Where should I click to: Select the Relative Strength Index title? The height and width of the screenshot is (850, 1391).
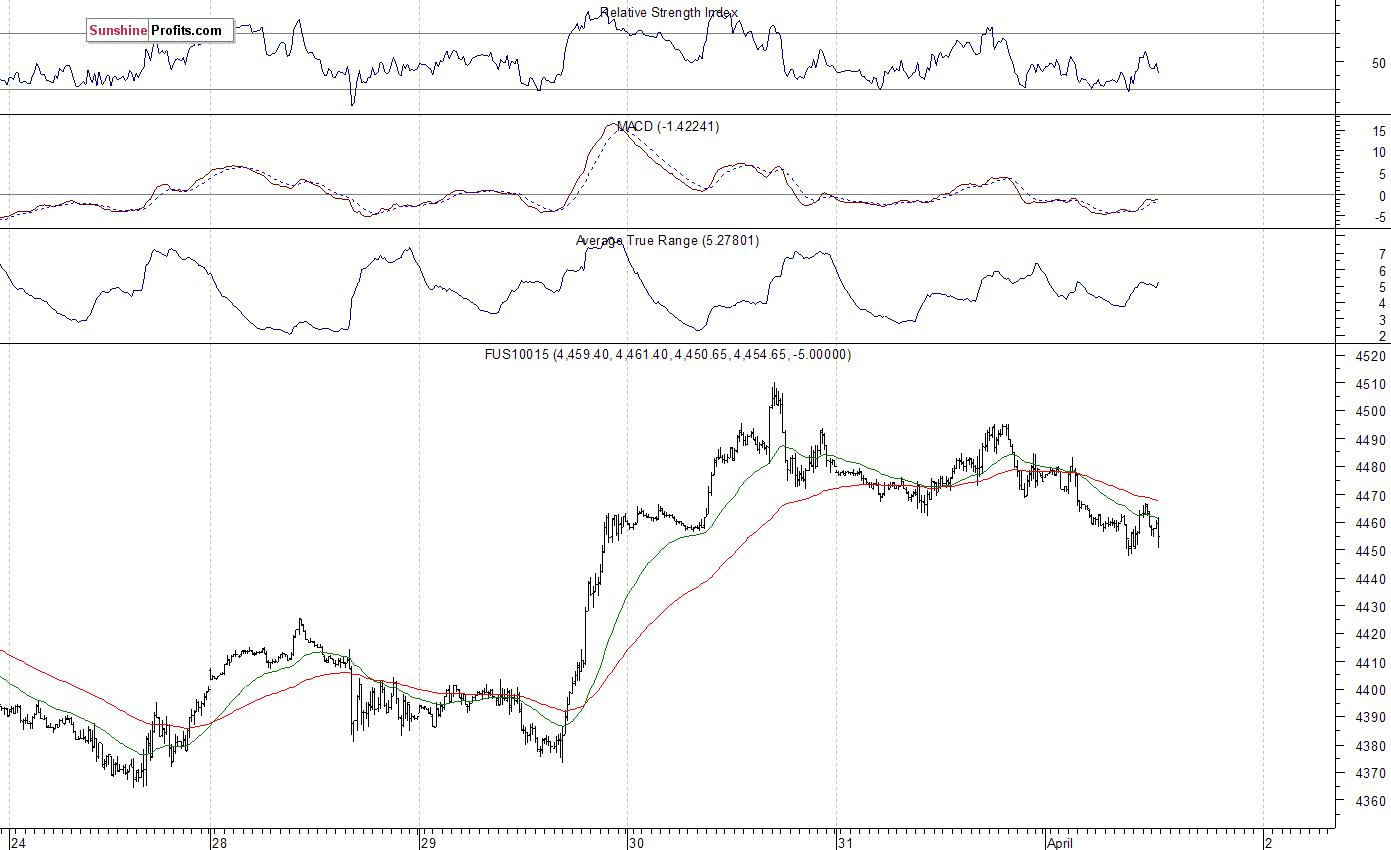pyautogui.click(x=669, y=13)
